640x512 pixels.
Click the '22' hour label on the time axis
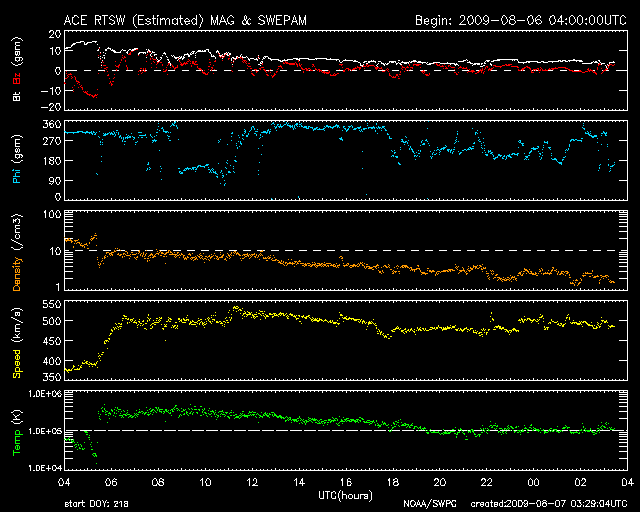(x=487, y=483)
